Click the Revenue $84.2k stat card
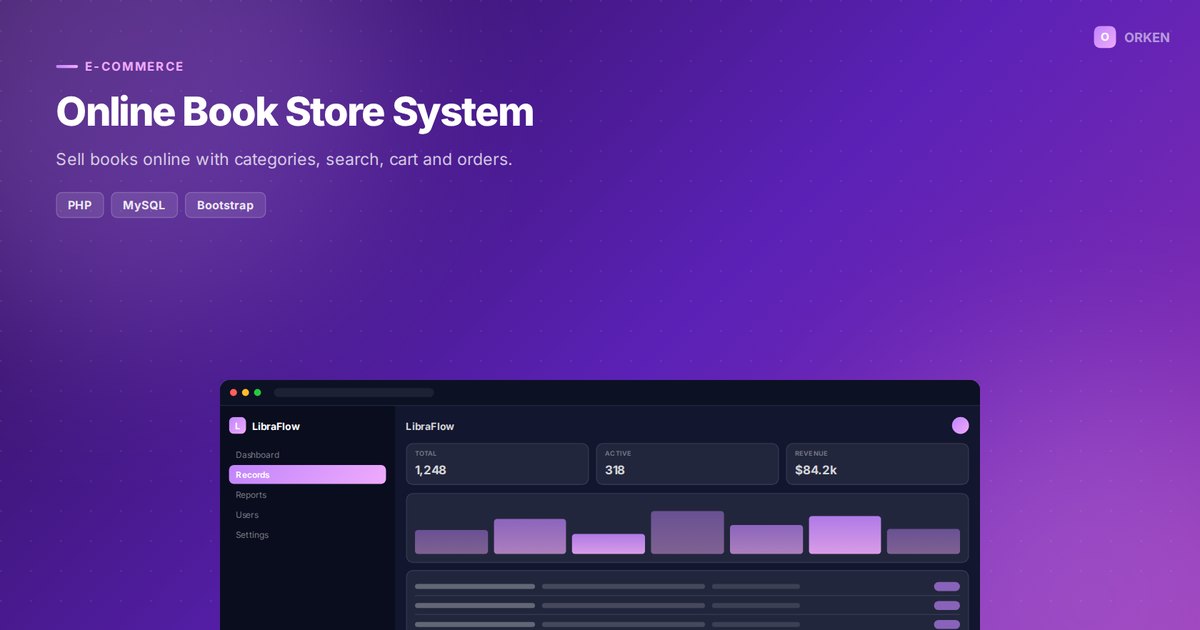Screen dimensions: 1200x630 (877, 464)
